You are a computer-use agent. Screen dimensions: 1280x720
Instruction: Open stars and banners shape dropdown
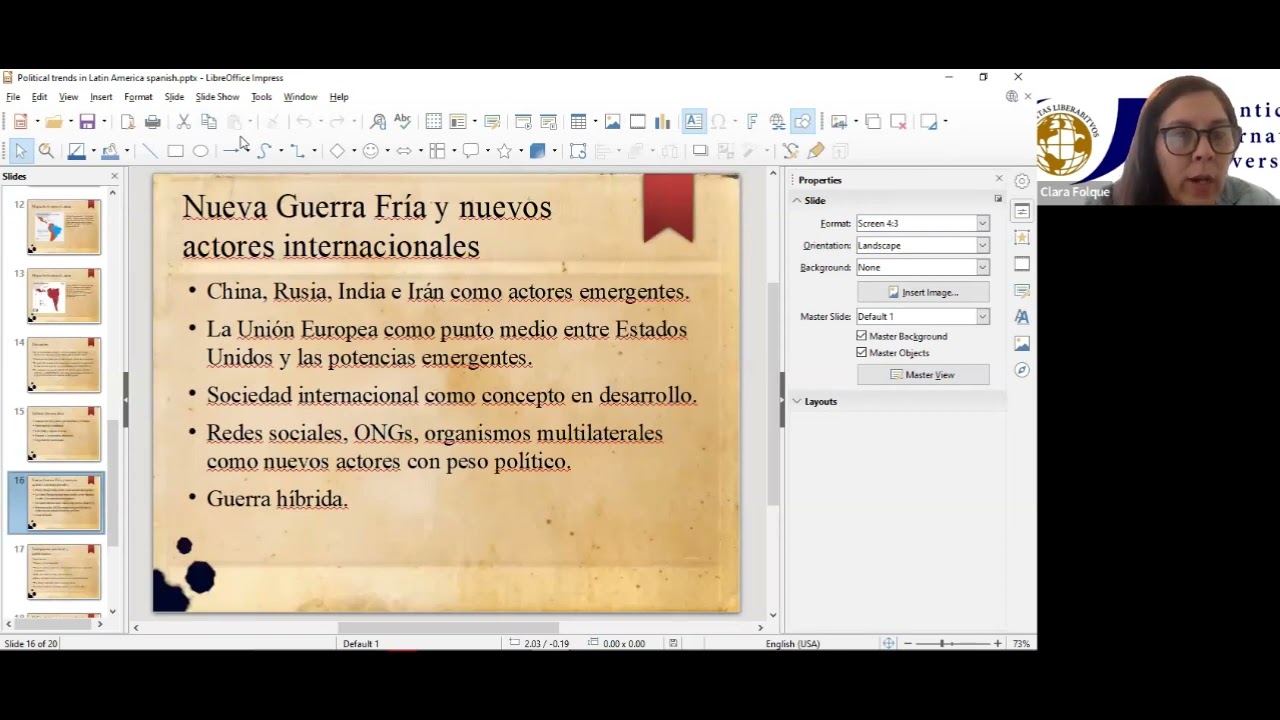click(521, 151)
